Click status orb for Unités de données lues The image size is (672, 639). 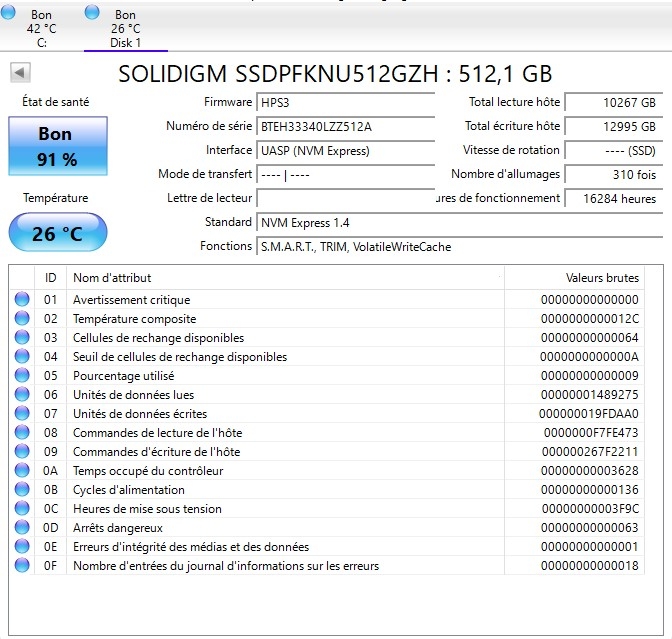pos(22,394)
